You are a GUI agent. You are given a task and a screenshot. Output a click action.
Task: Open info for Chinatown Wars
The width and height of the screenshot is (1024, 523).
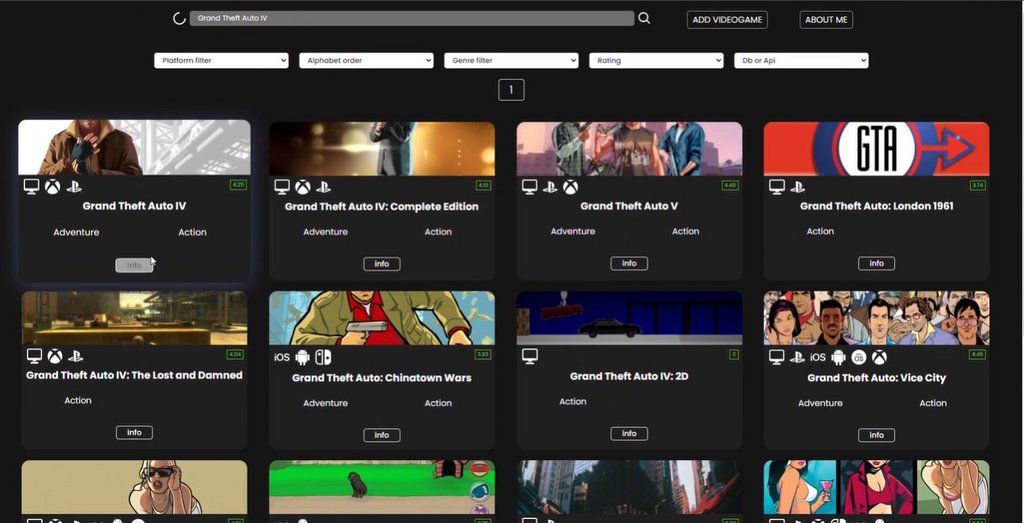382,435
